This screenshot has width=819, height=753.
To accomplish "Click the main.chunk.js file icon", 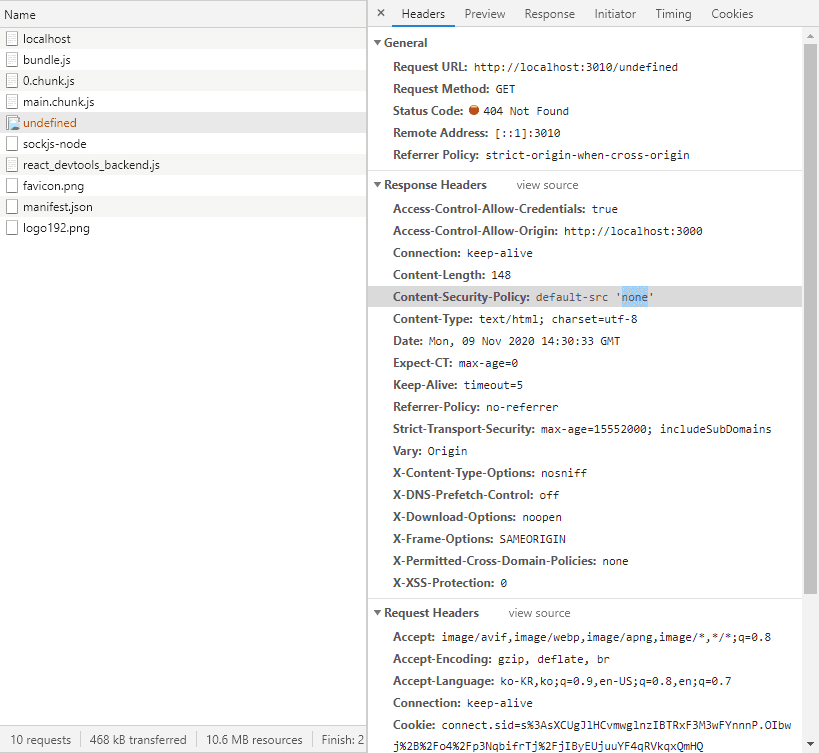I will [12, 102].
